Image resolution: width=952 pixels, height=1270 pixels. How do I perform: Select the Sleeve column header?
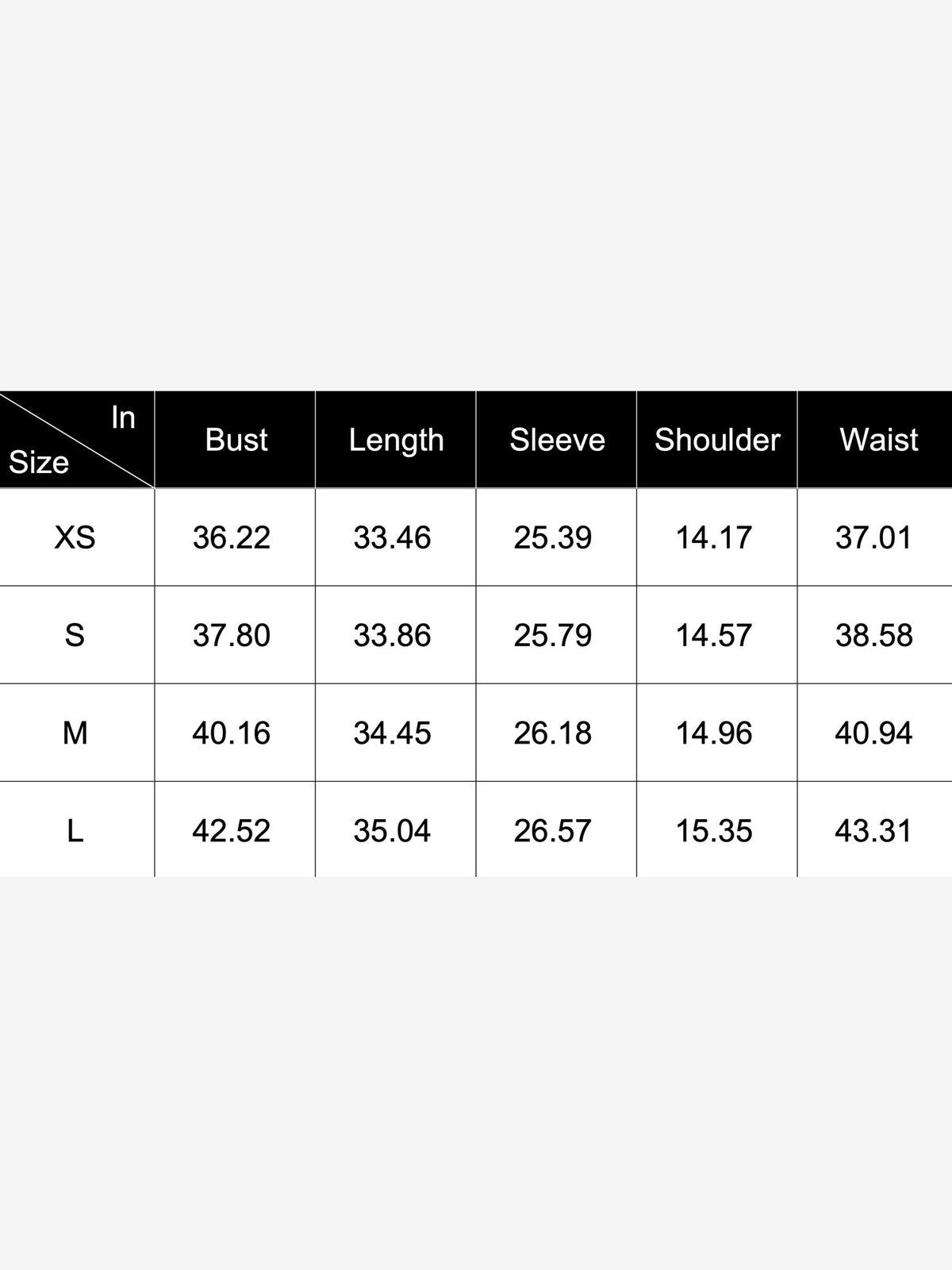(556, 440)
